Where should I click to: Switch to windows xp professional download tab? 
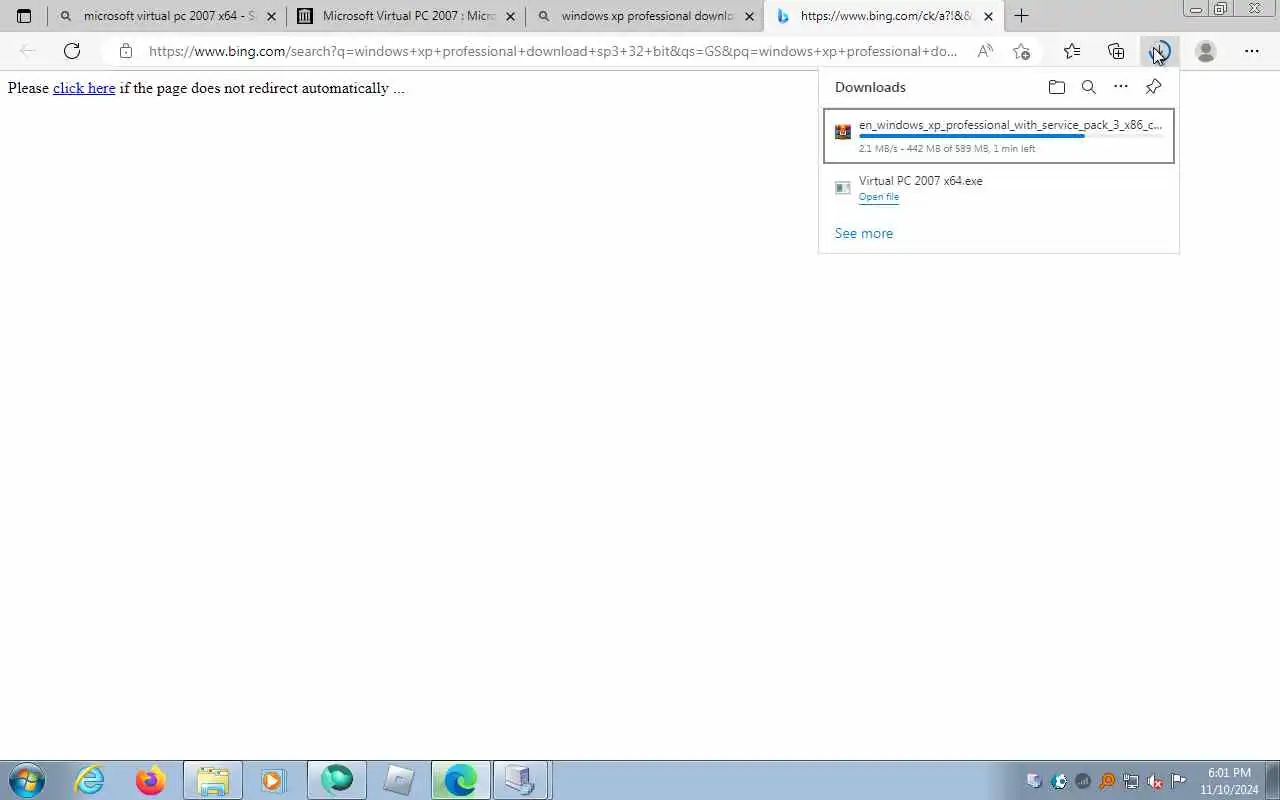[x=644, y=16]
